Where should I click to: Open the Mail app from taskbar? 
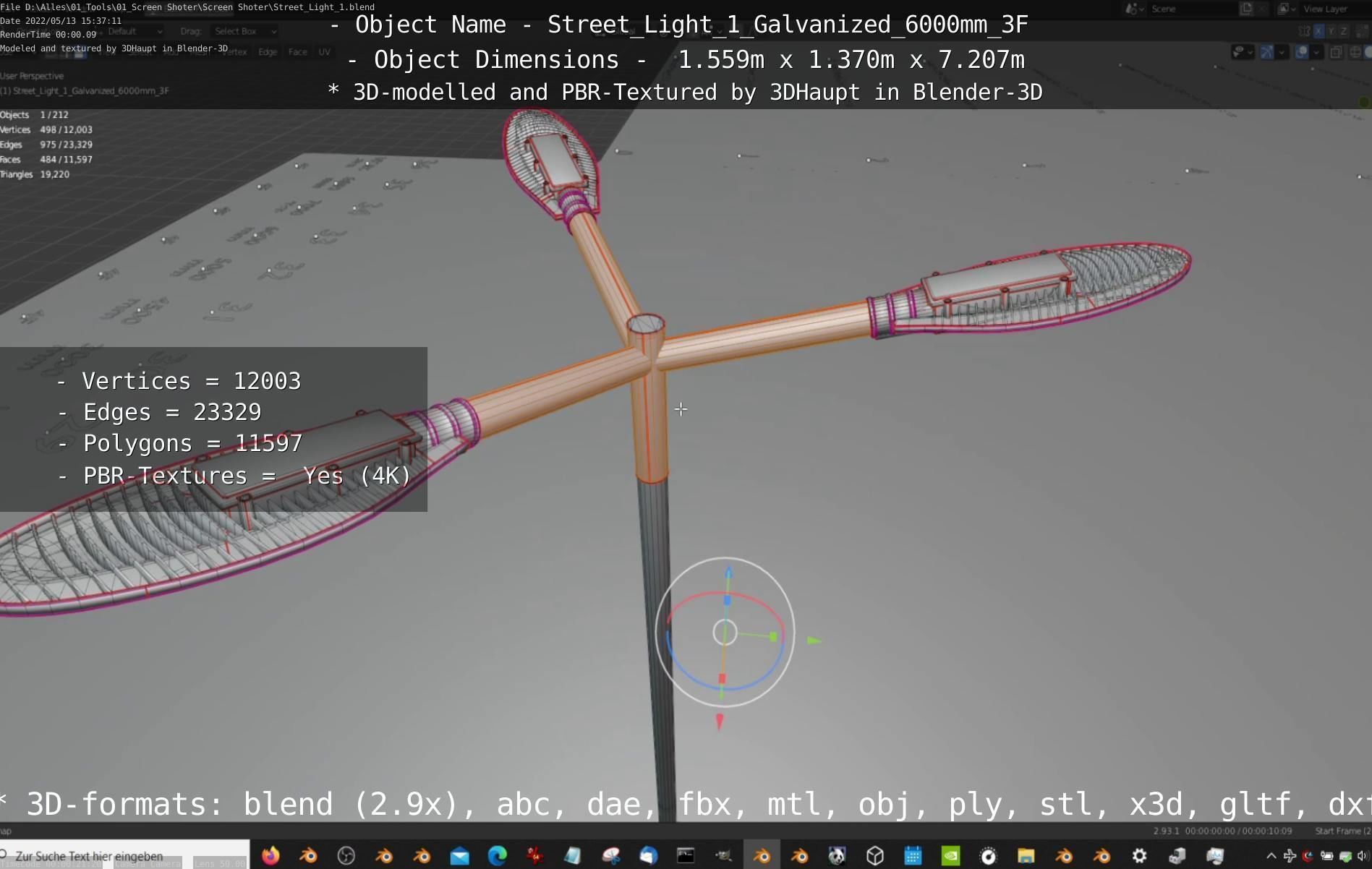click(459, 856)
